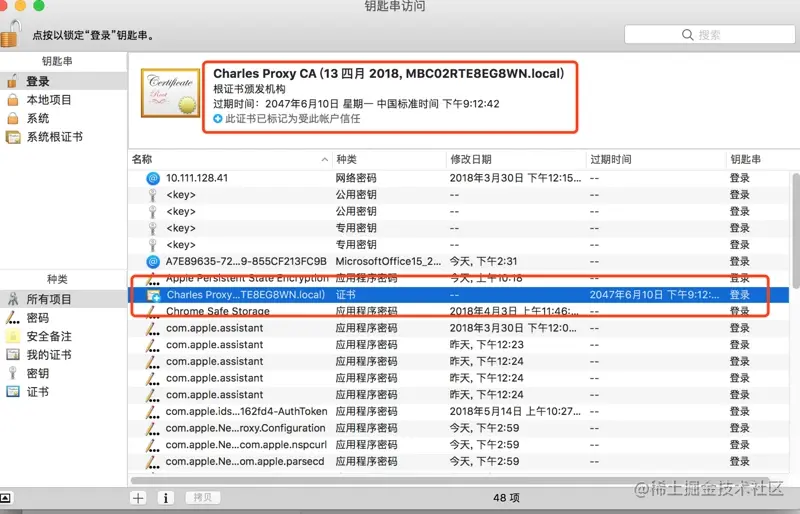Select the Apple Persistent State Encryption entry
The image size is (800, 514).
[x=247, y=278]
